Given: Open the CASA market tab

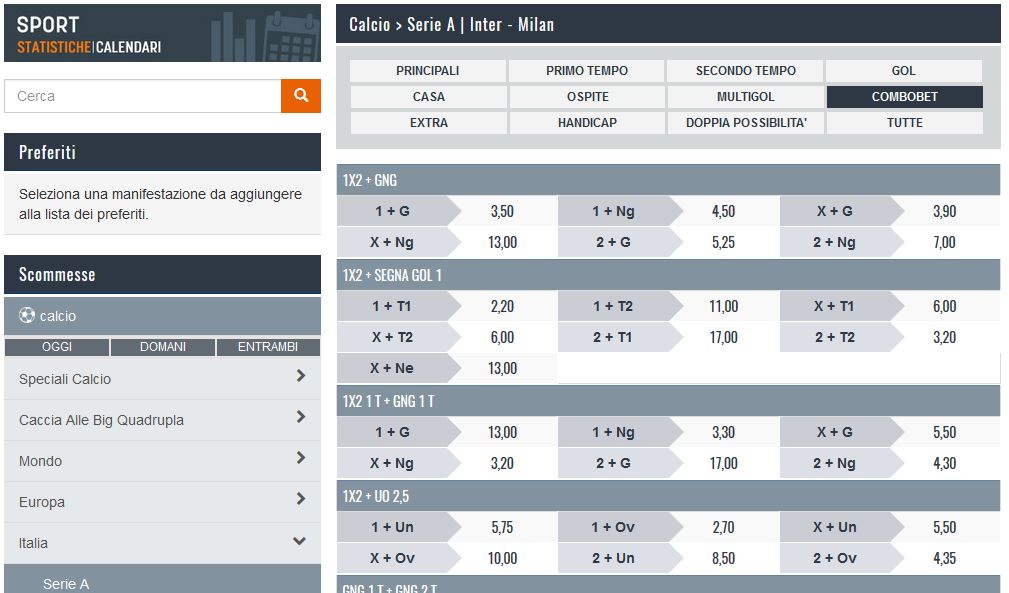Looking at the screenshot, I should 428,96.
